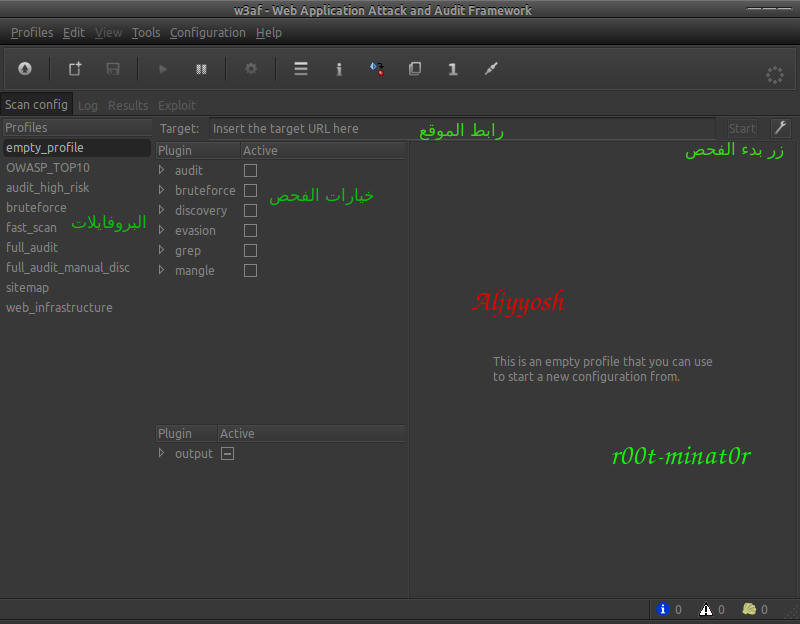The image size is (800, 624).
Task: Open the pen-shaped toolbar icon
Action: click(491, 68)
